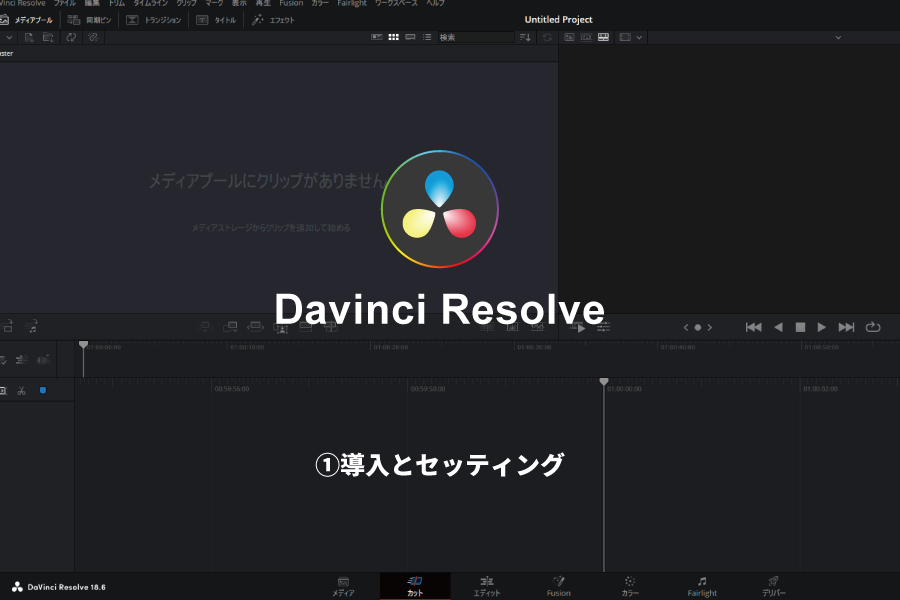This screenshot has width=900, height=600.
Task: Switch to the Fusion page tab
Action: point(558,587)
